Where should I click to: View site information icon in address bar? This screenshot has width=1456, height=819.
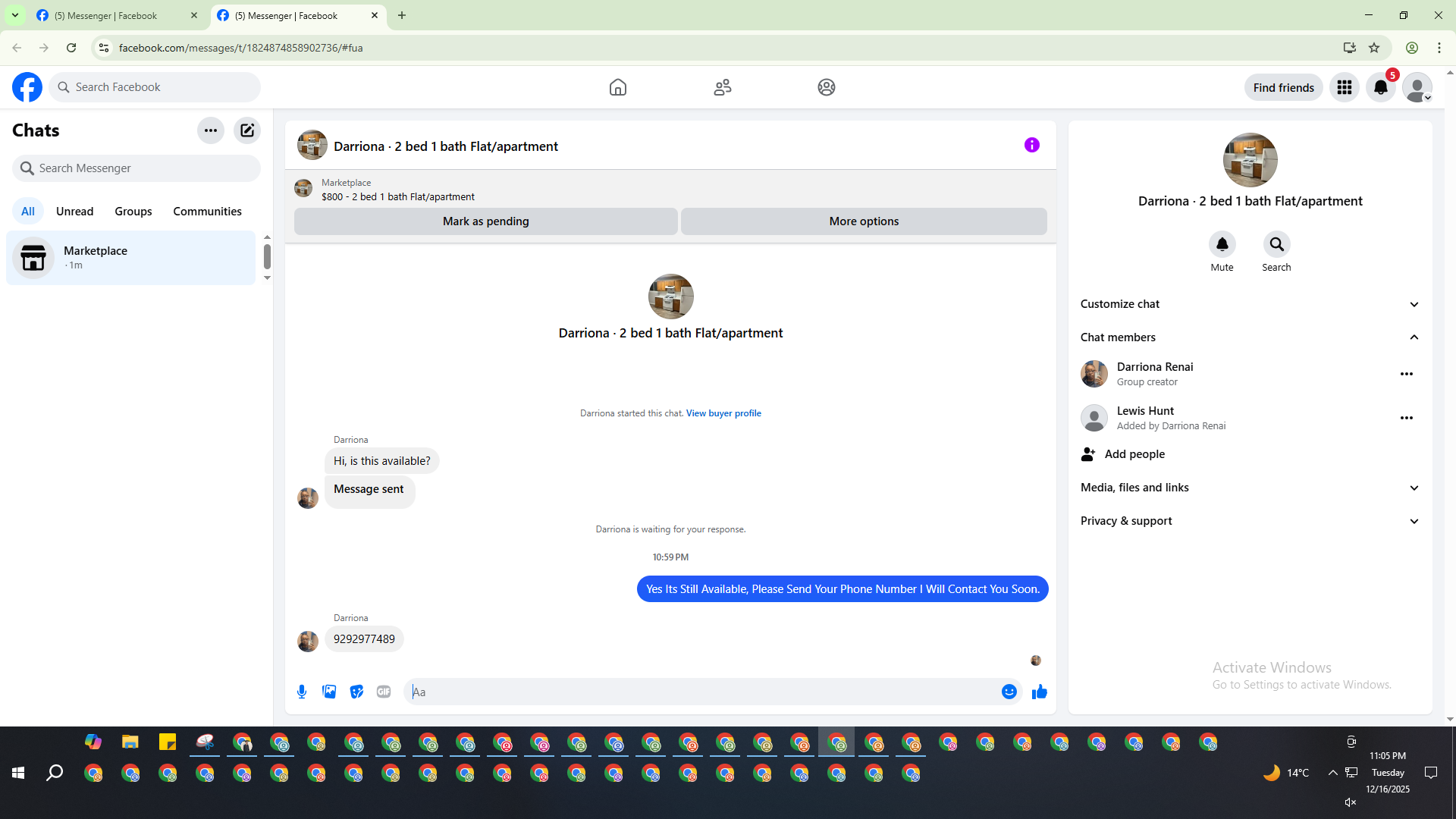(104, 48)
